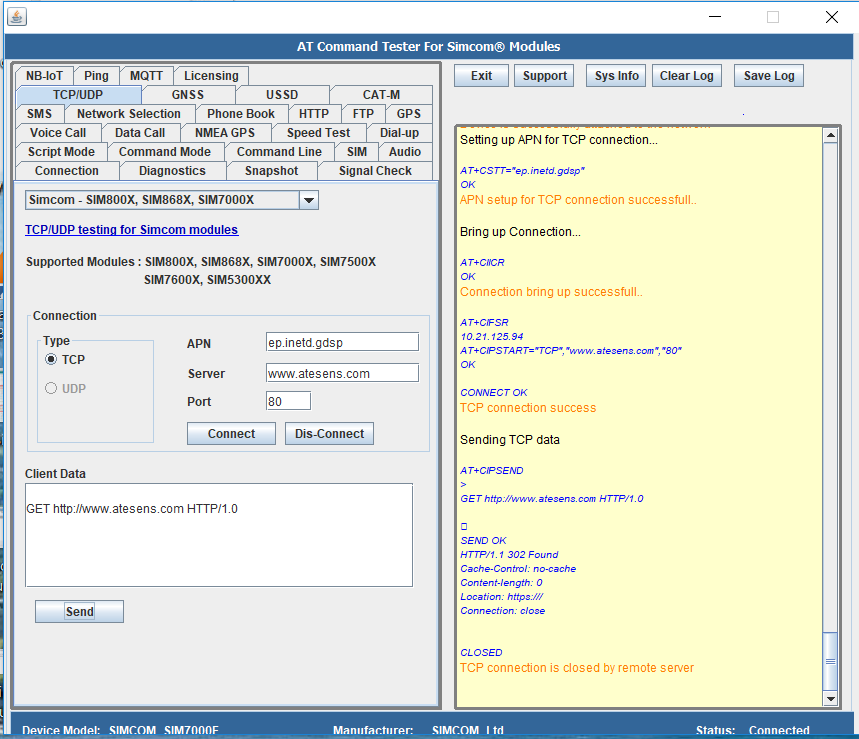Image resolution: width=859 pixels, height=739 pixels.
Task: Open the Speed Test tab
Action: (x=318, y=133)
